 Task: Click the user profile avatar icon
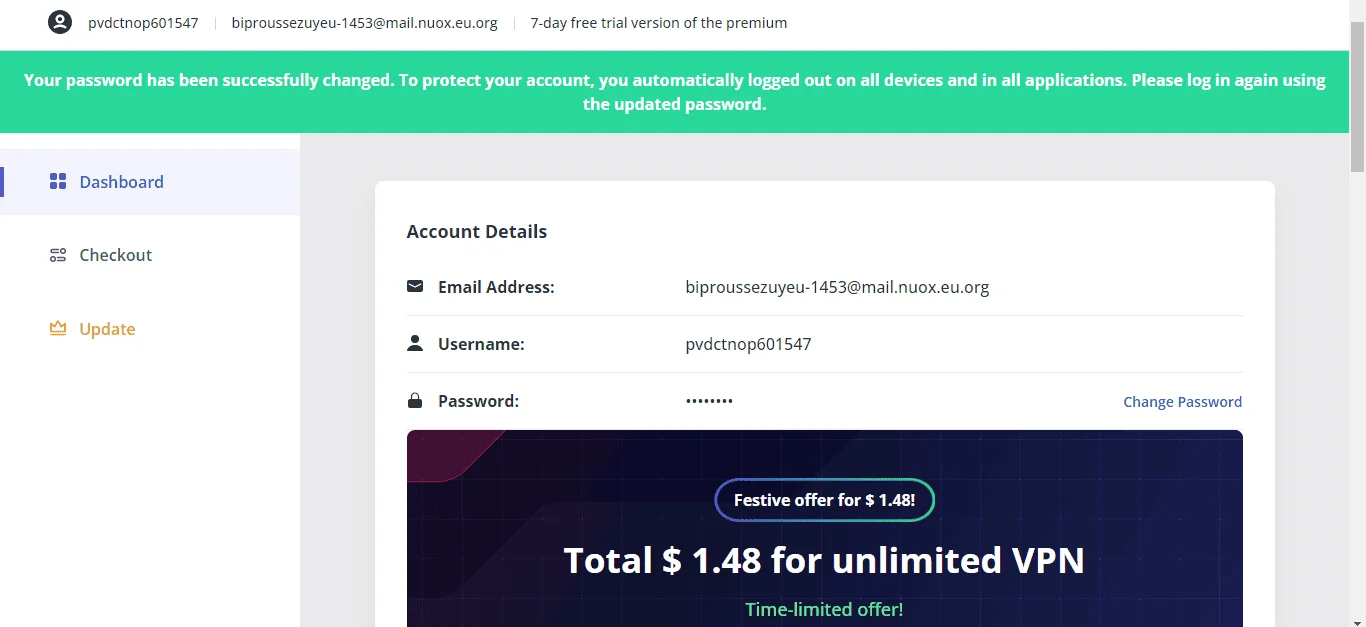coord(60,22)
